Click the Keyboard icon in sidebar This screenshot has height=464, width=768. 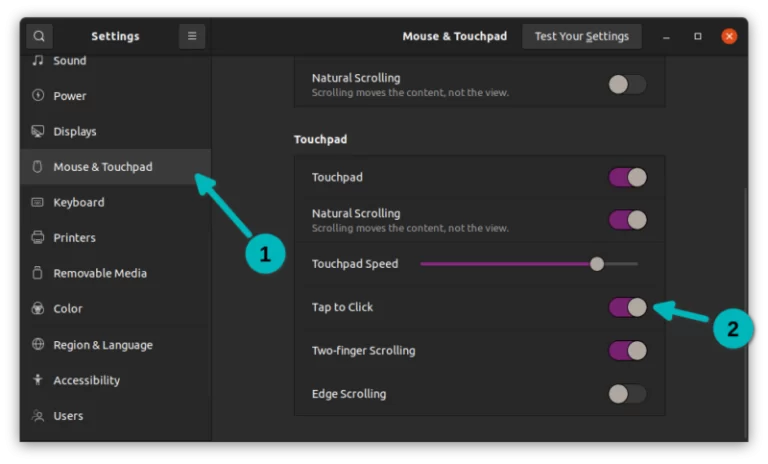[x=38, y=202]
